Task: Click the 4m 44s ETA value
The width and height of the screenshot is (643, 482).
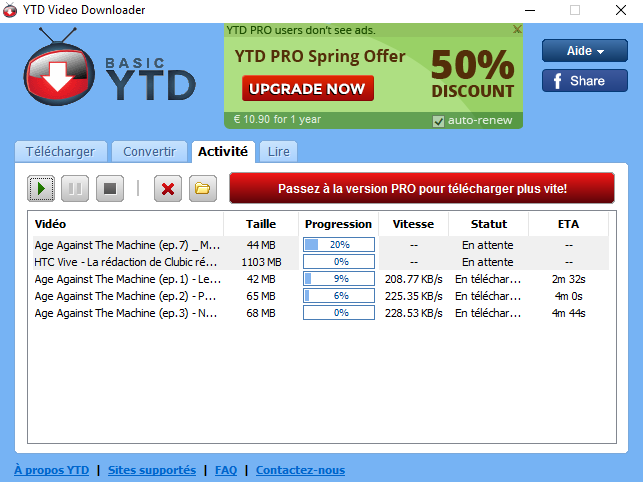Action: point(568,313)
